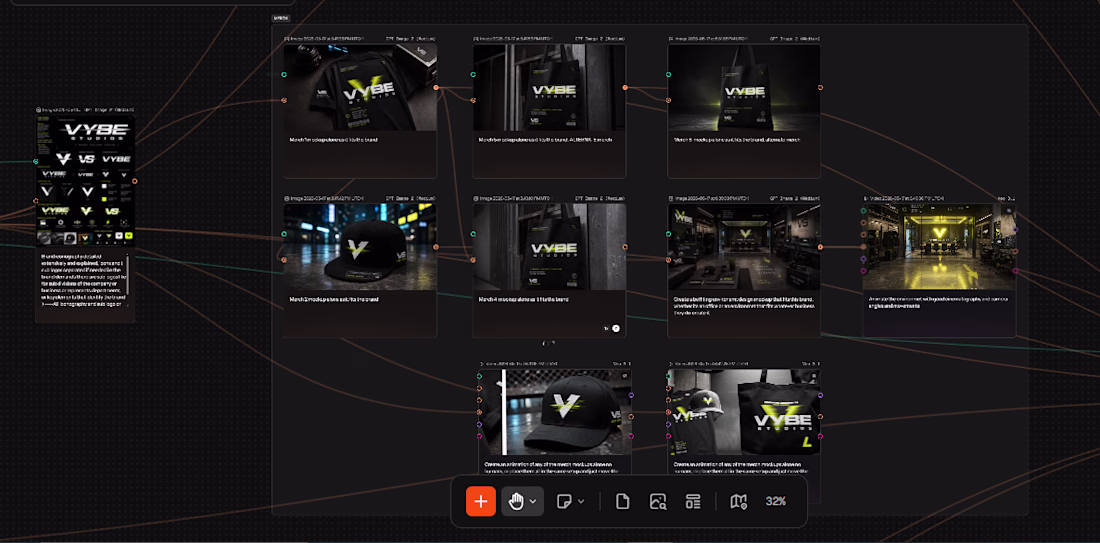Open the 32% zoom level control
Screen dimensions: 1100x543
point(776,501)
